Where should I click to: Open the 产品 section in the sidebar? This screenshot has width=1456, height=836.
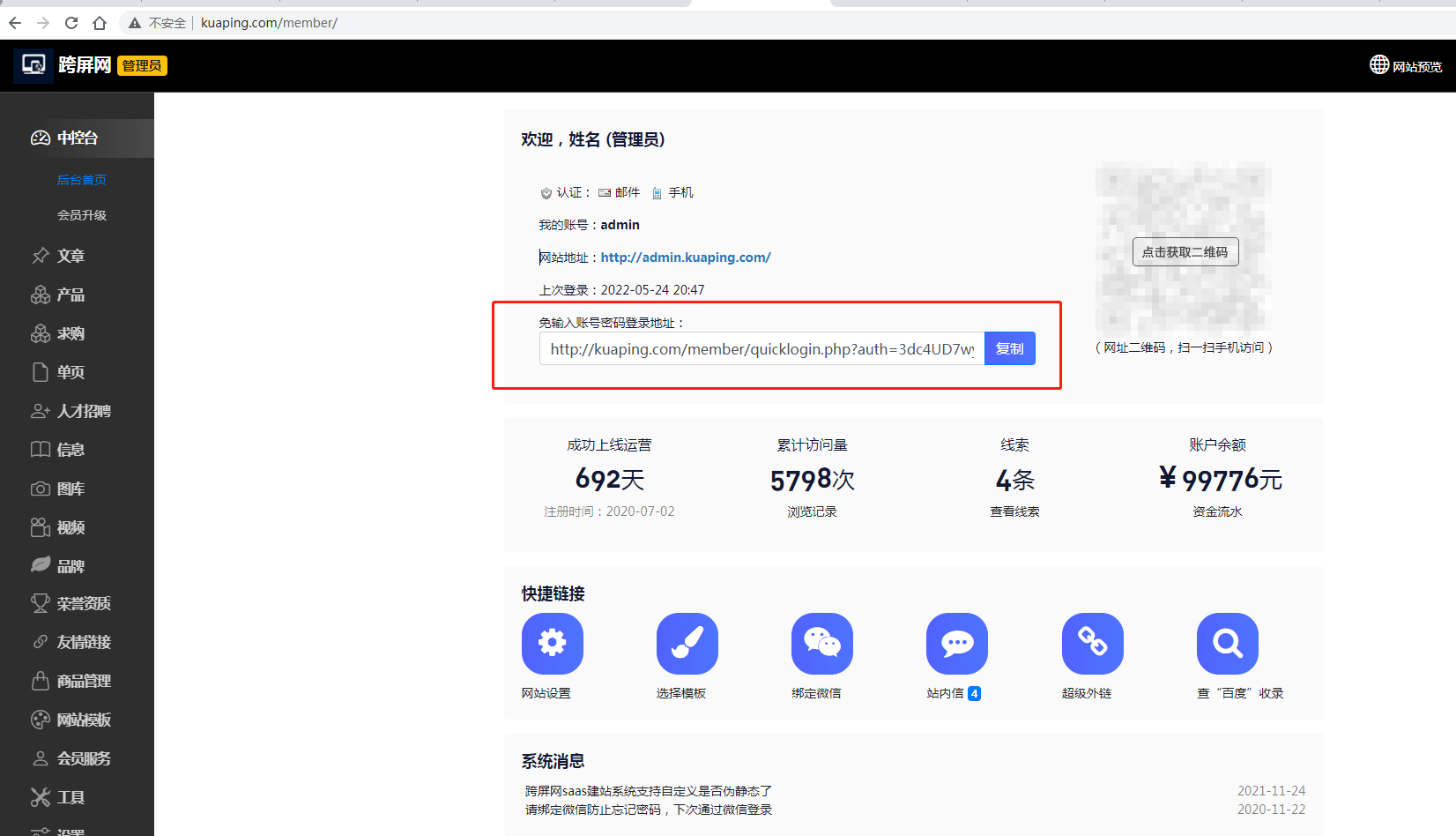coord(71,294)
